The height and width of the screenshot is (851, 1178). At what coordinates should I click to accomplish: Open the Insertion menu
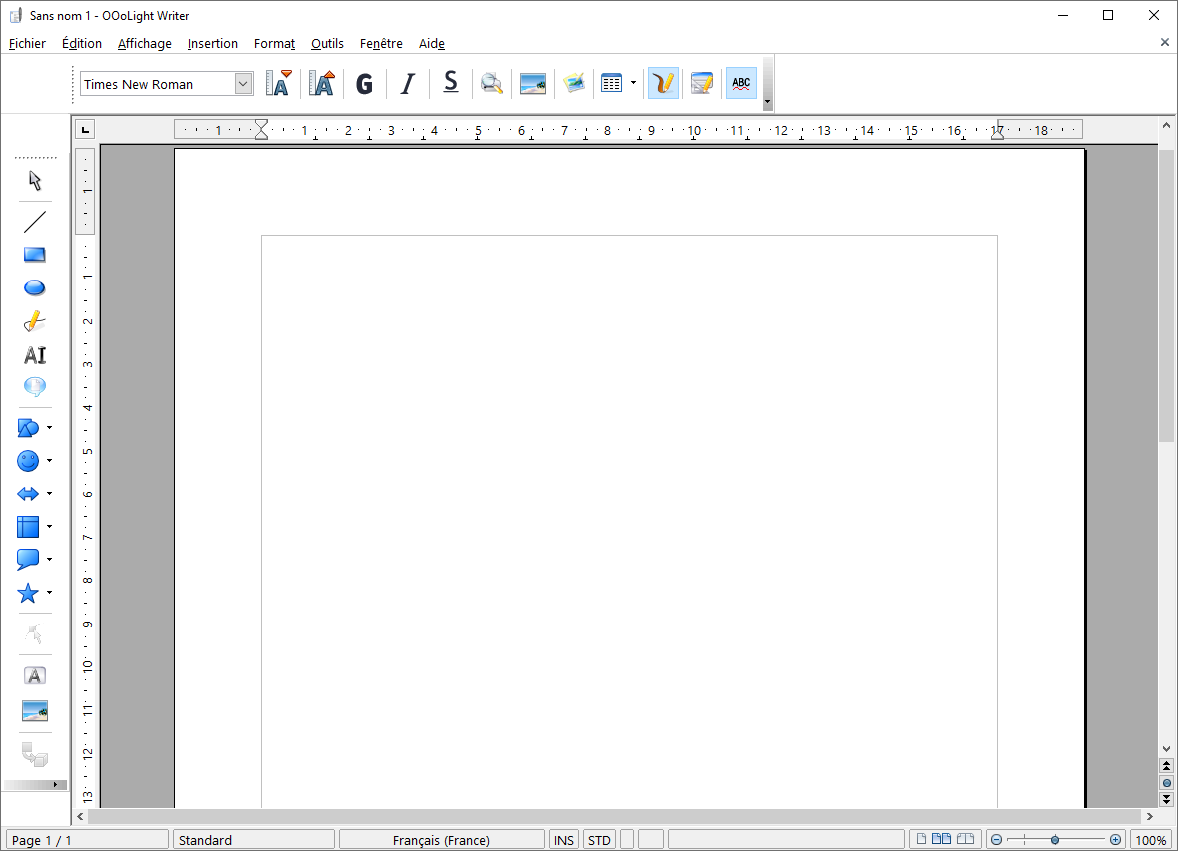212,43
